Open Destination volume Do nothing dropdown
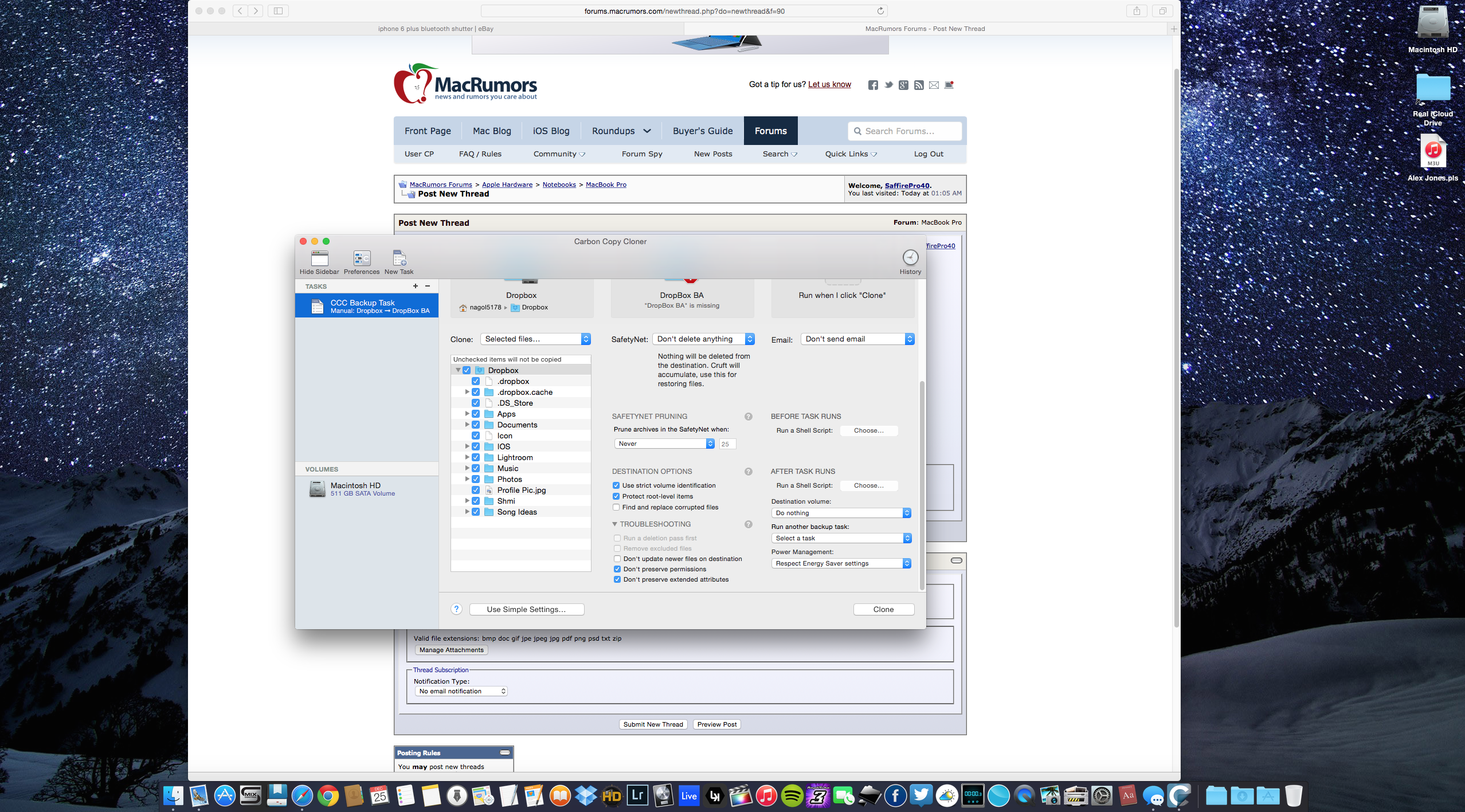Screen dimensions: 1465x812 point(841,513)
